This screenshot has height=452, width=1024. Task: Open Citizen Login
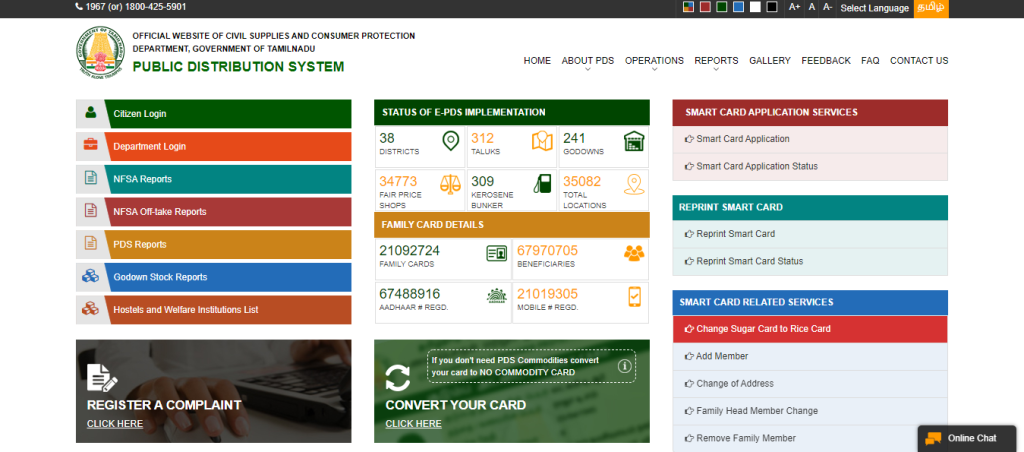coord(214,114)
